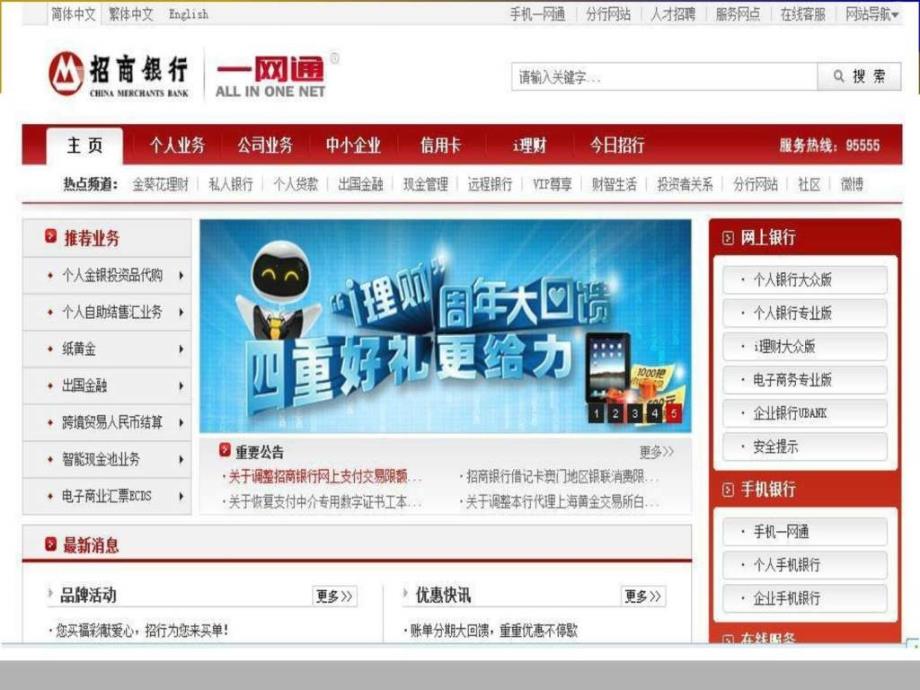This screenshot has height=690, width=920.
Task: Open the 企业手机银行 button
Action: point(805,598)
